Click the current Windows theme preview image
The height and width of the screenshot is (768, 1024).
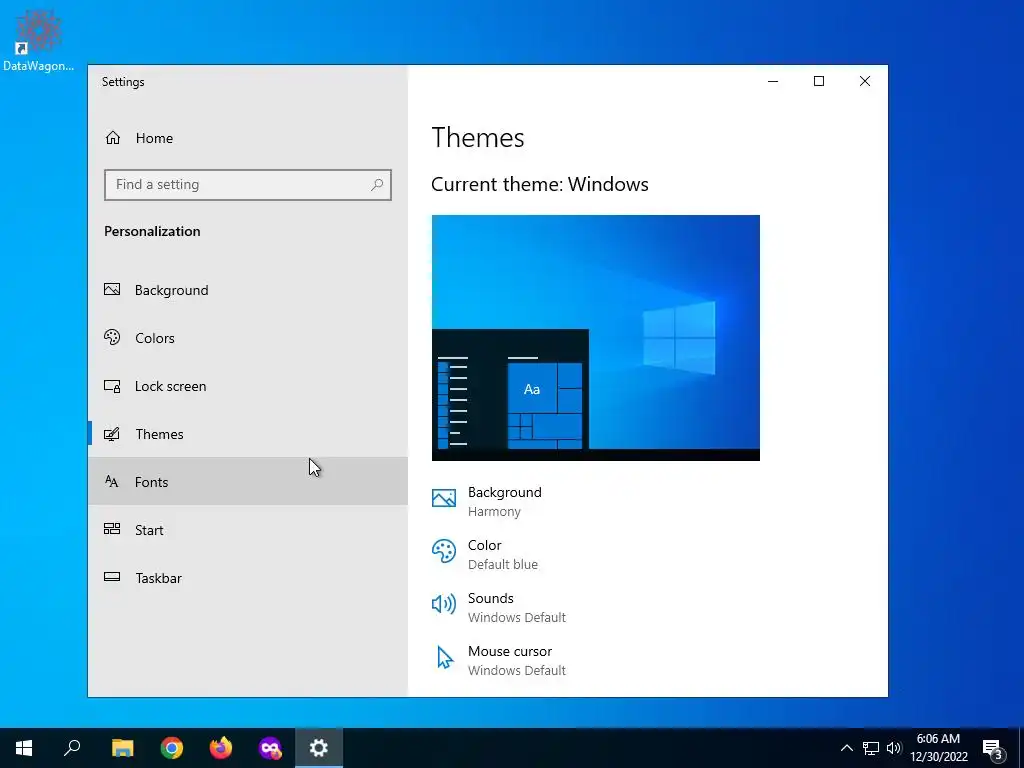pyautogui.click(x=596, y=338)
